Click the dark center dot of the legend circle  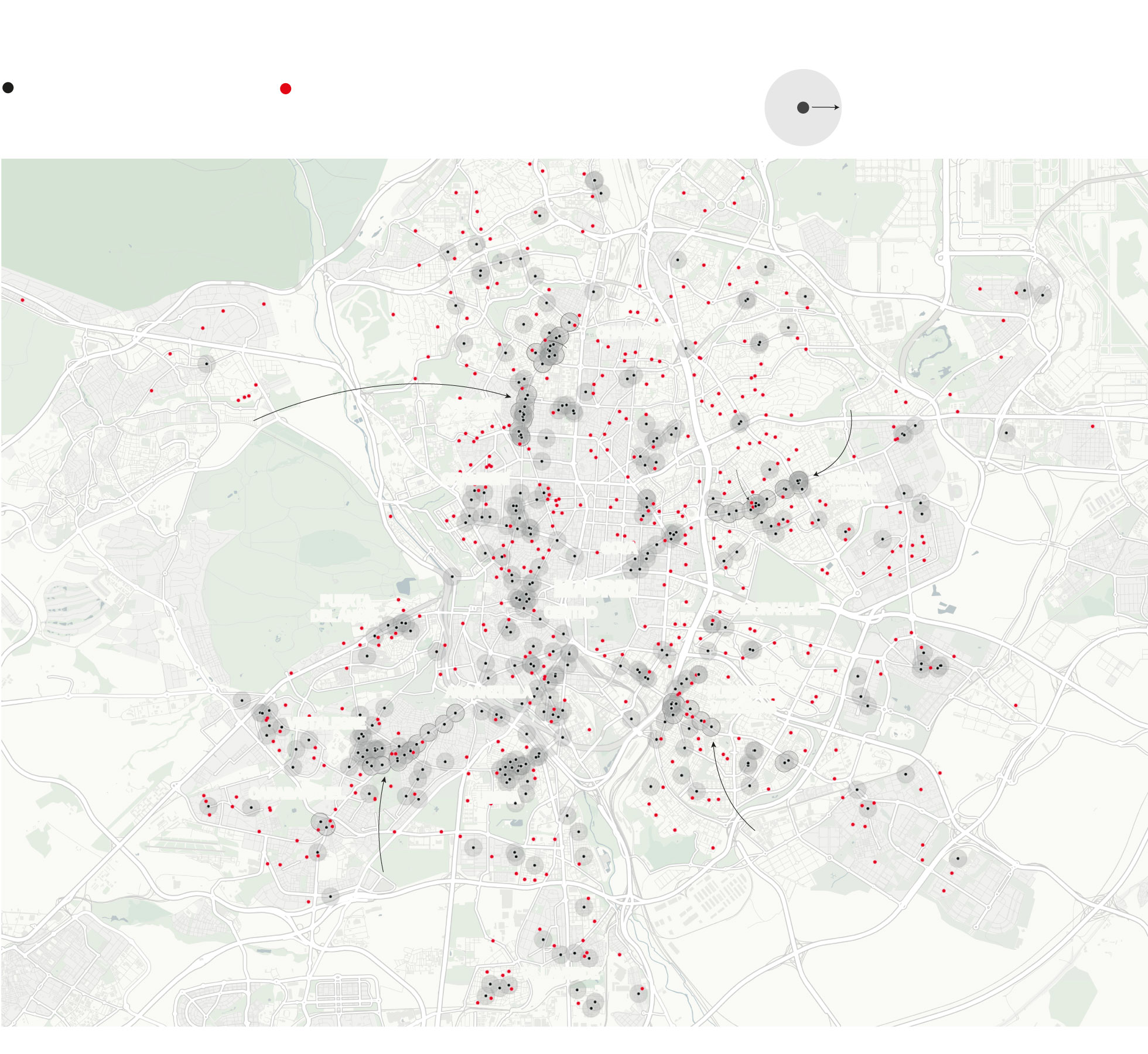(x=803, y=108)
